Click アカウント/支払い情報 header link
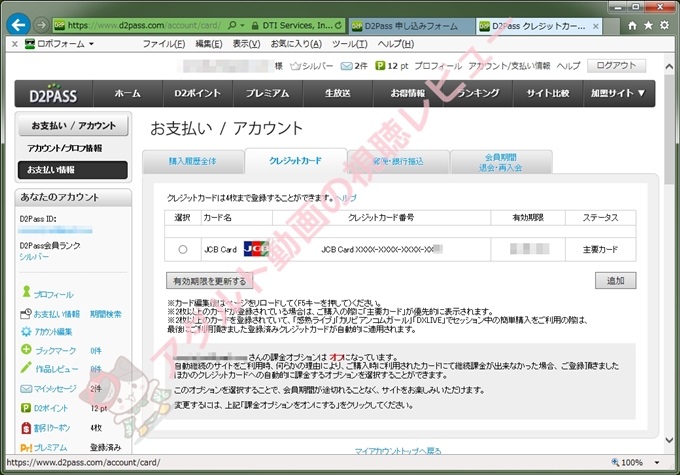Screen dimensions: 680x475 tap(509, 66)
